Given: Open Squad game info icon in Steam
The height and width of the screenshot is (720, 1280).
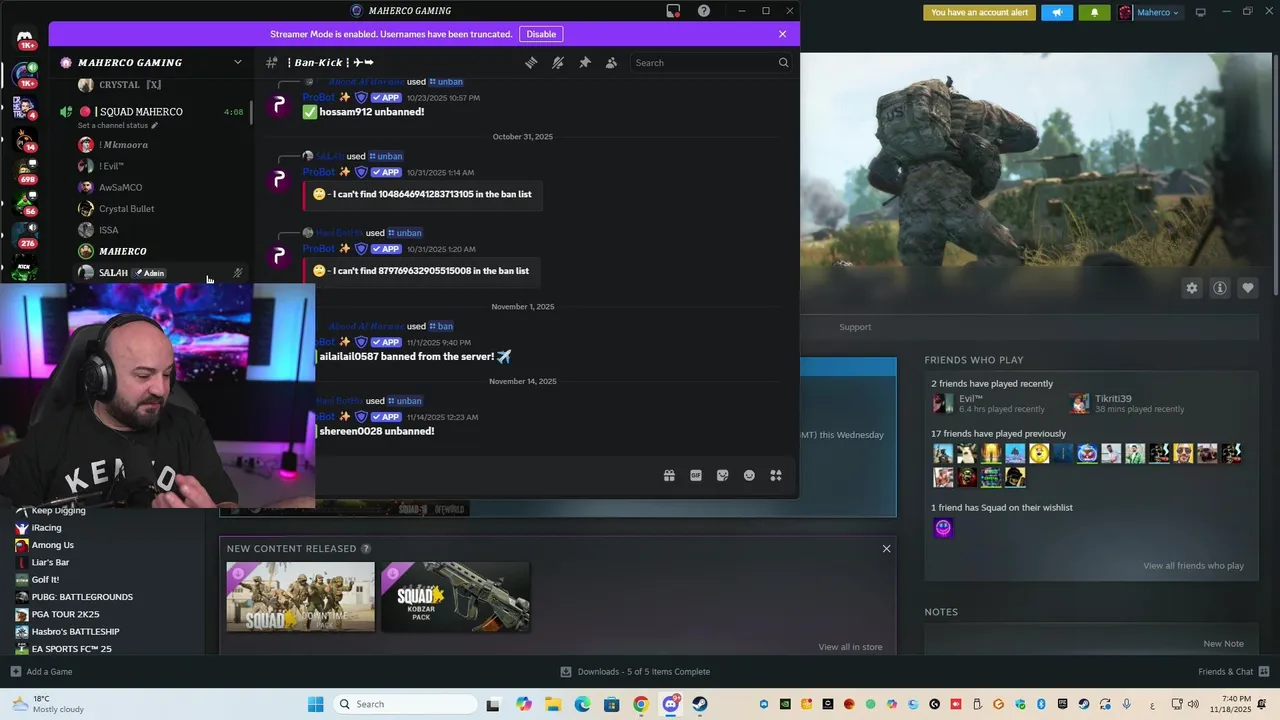Looking at the screenshot, I should coord(1220,288).
